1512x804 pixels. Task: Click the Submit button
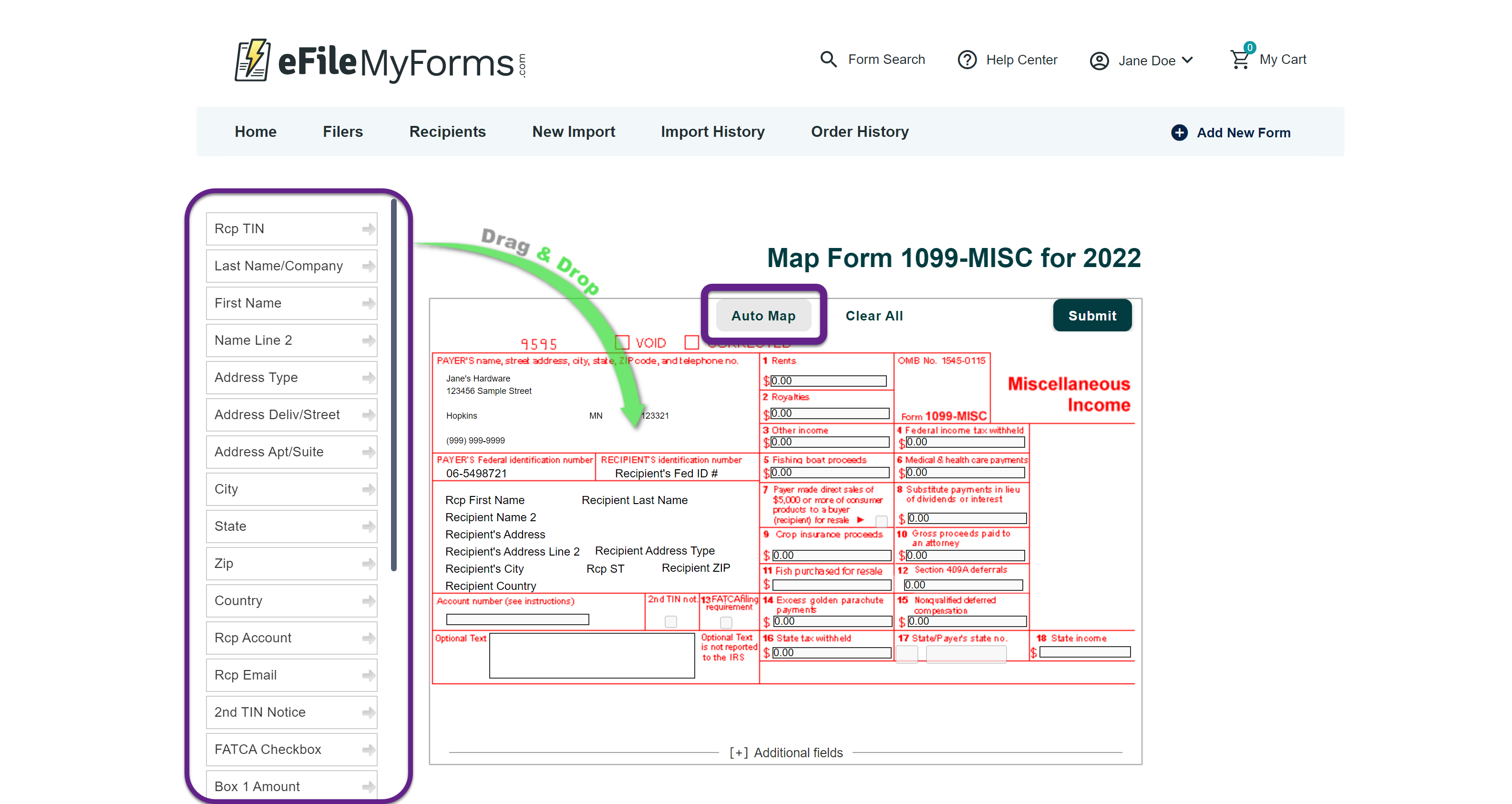pos(1092,316)
